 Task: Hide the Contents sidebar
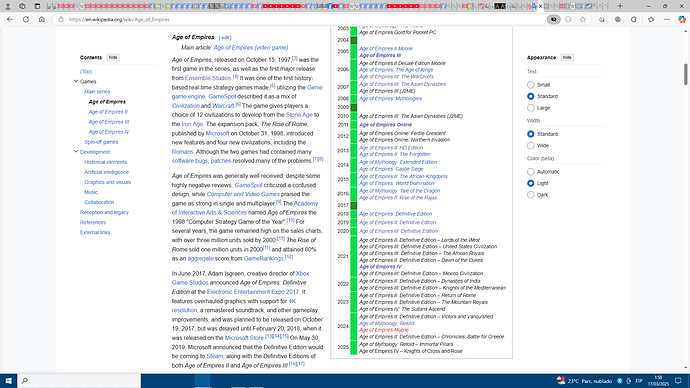pyautogui.click(x=113, y=58)
